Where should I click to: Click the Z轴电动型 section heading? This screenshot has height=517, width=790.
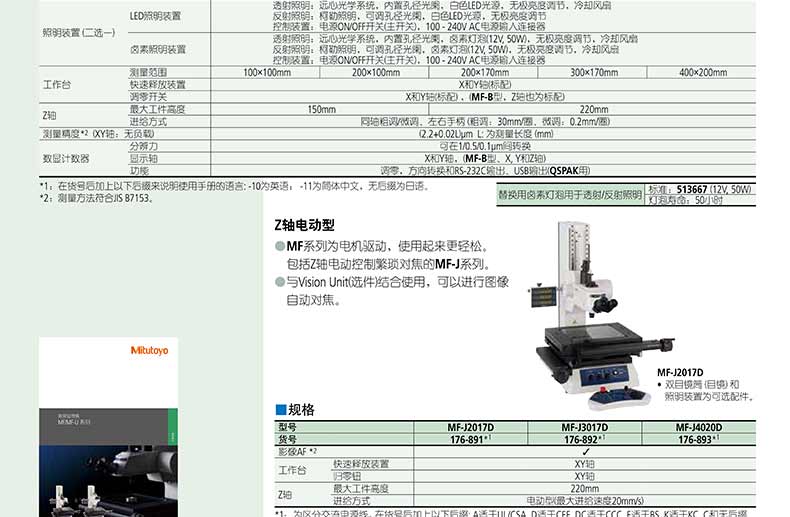(x=306, y=224)
